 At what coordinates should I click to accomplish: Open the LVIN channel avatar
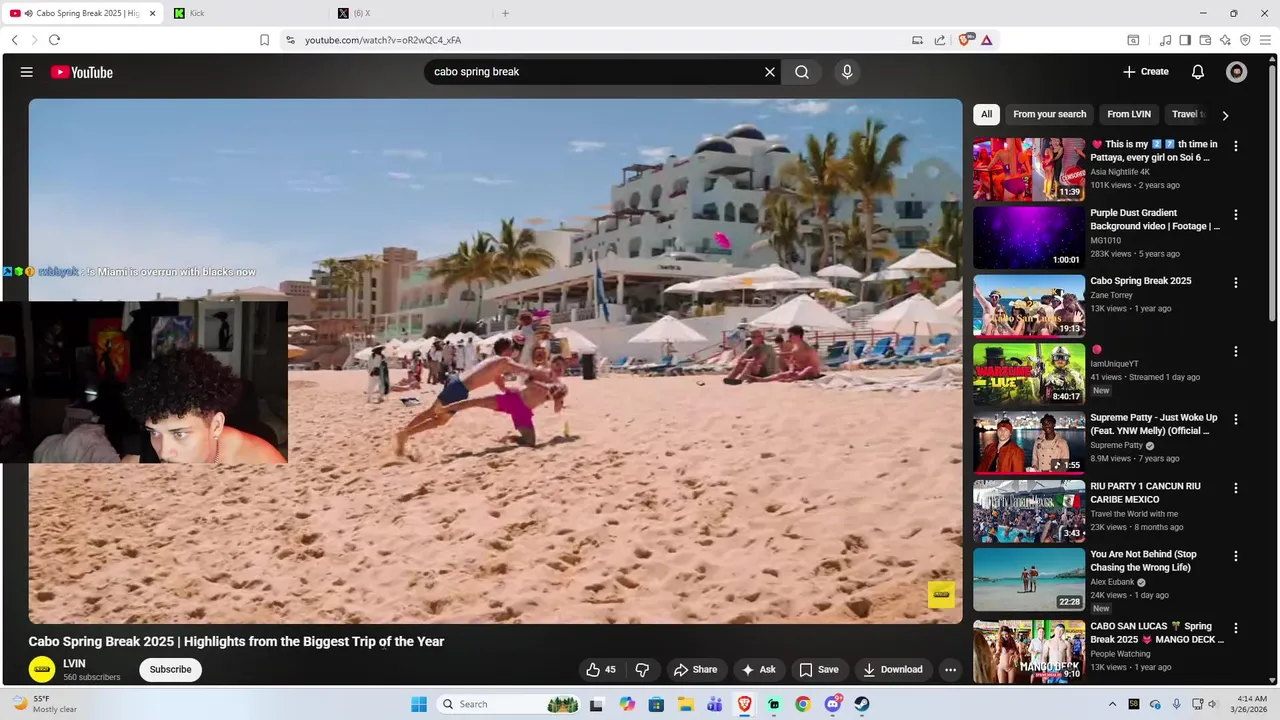pyautogui.click(x=42, y=669)
